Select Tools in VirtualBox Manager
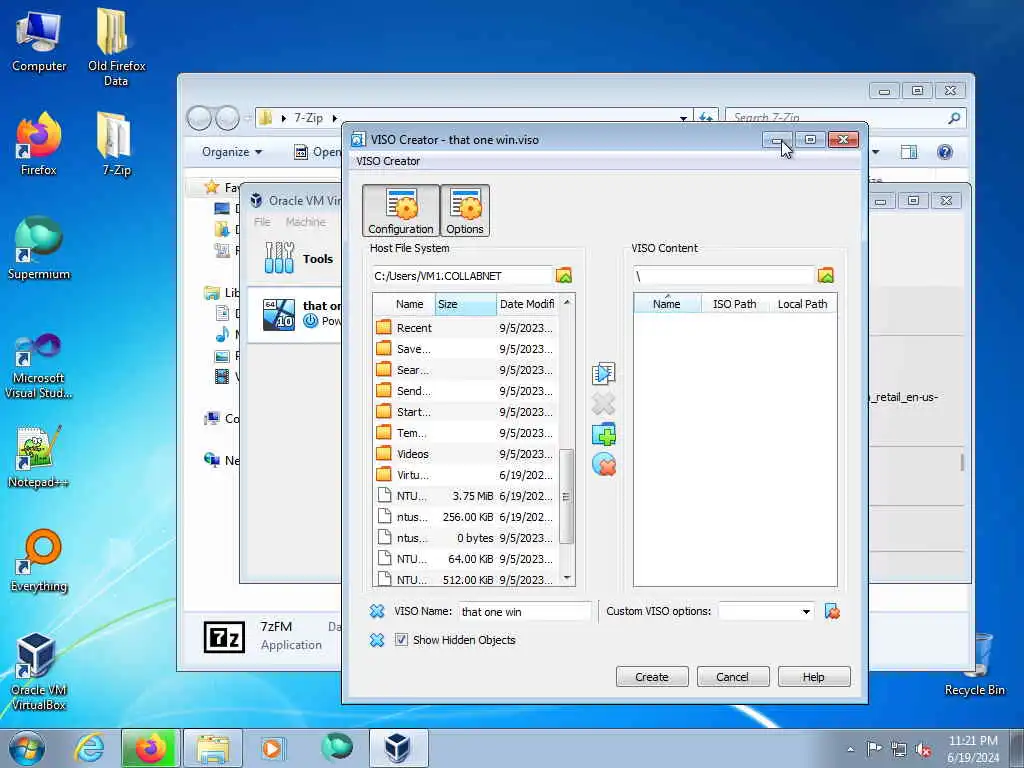 coord(299,259)
